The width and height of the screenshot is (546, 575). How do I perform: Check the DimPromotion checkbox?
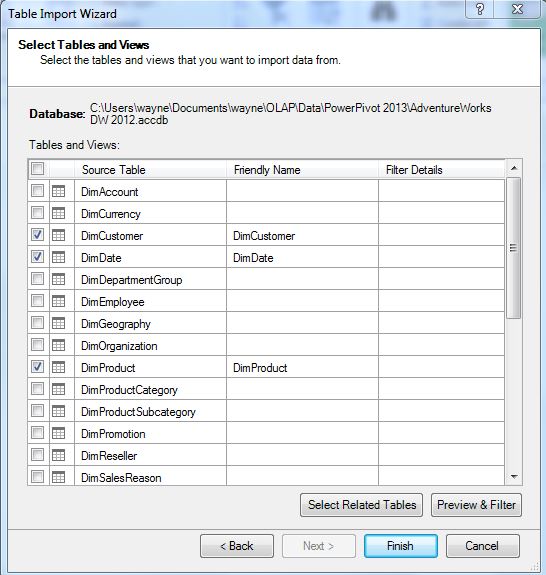pos(37,433)
